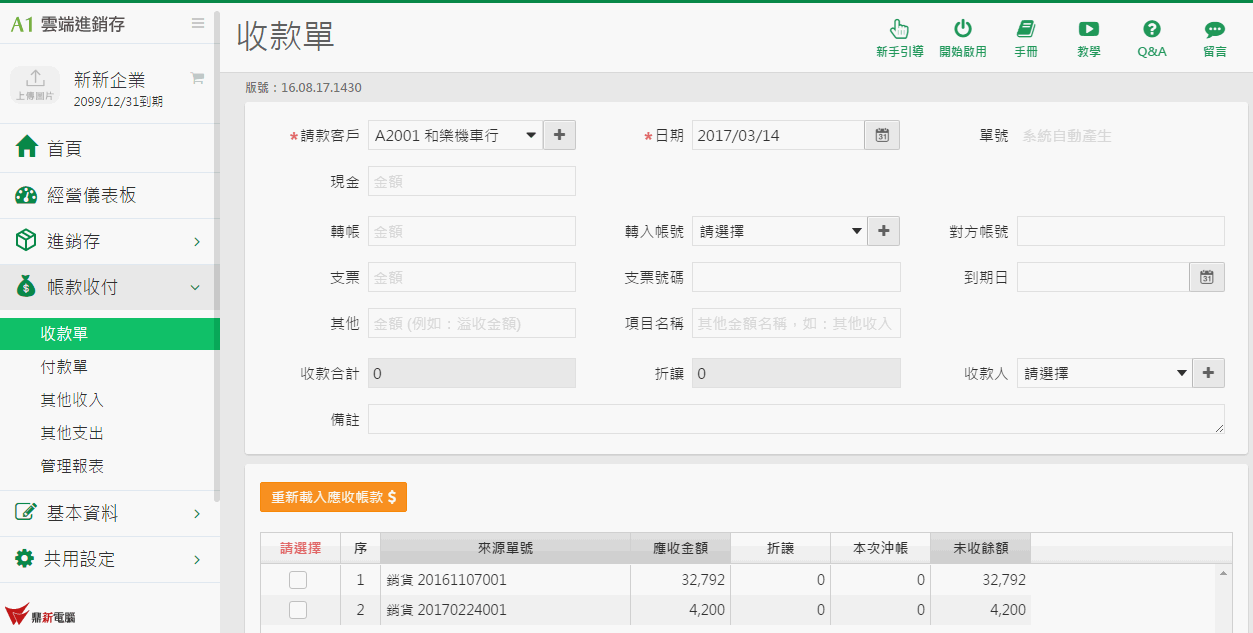Image resolution: width=1253 pixels, height=633 pixels.
Task: Open the calendar picker for 日期
Action: coord(882,135)
